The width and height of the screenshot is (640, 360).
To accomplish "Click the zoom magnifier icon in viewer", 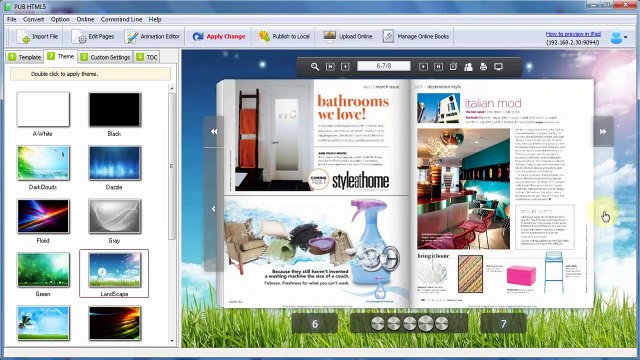I will tap(315, 67).
